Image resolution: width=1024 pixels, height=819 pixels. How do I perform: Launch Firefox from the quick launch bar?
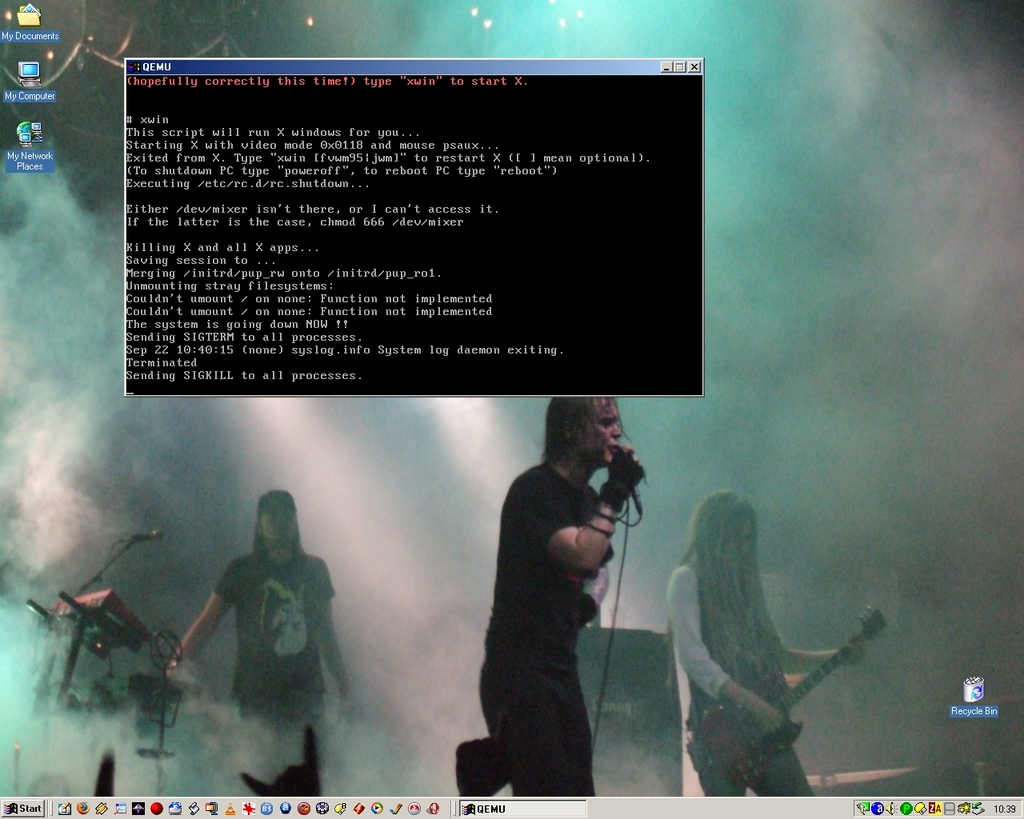point(83,809)
